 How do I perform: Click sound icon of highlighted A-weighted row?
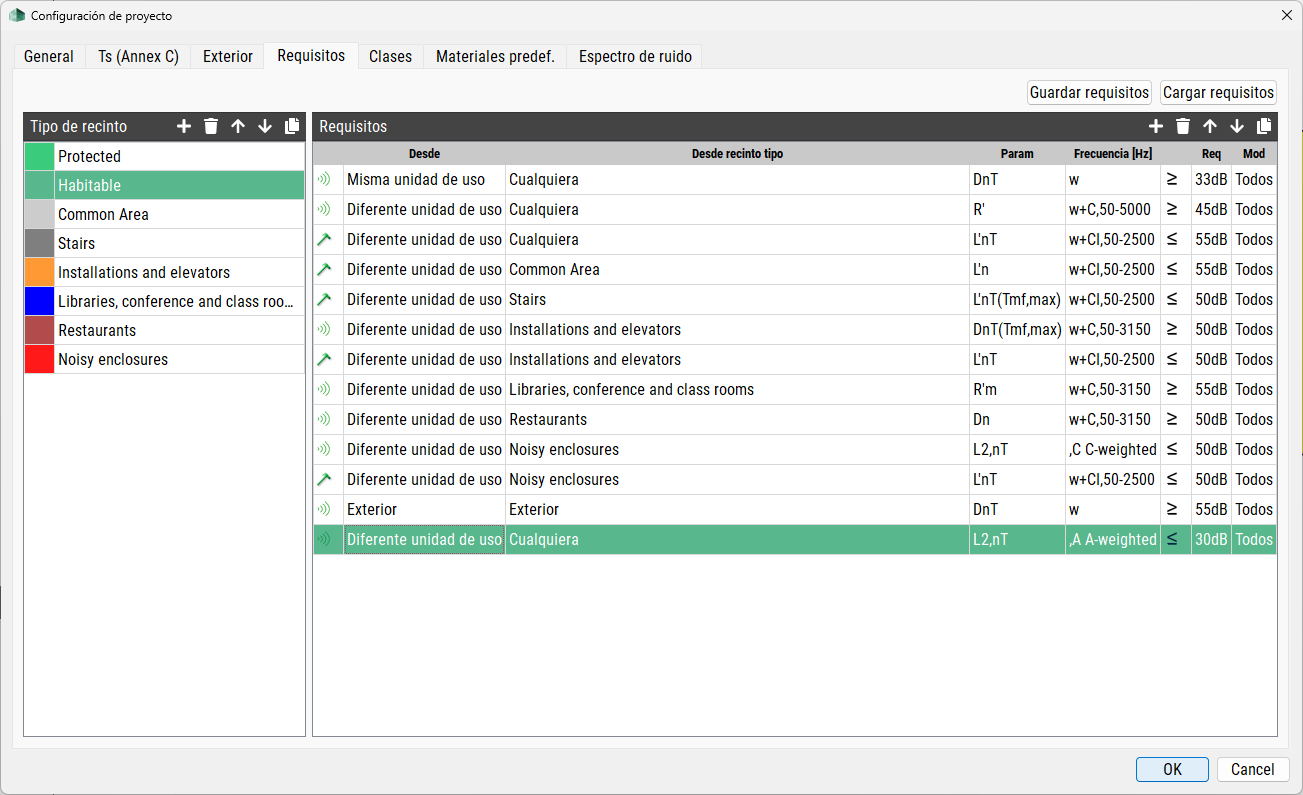324,540
